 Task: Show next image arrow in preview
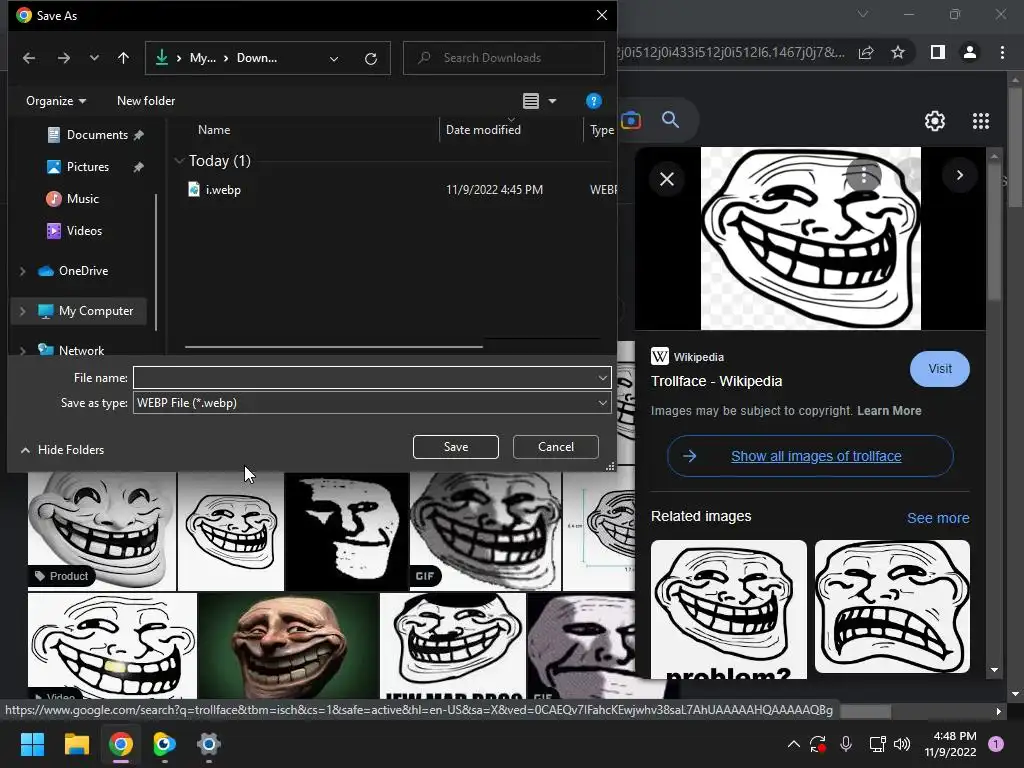tap(959, 175)
